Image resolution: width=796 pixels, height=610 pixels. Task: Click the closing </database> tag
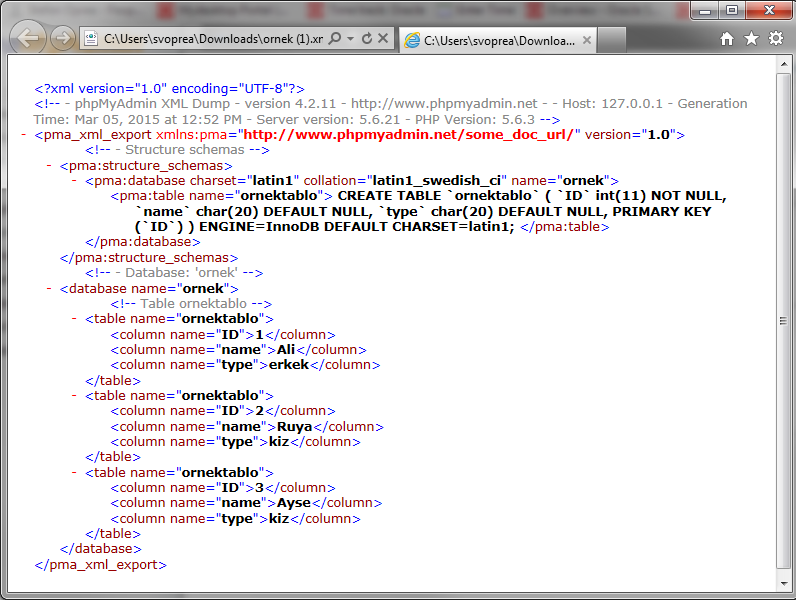(101, 549)
